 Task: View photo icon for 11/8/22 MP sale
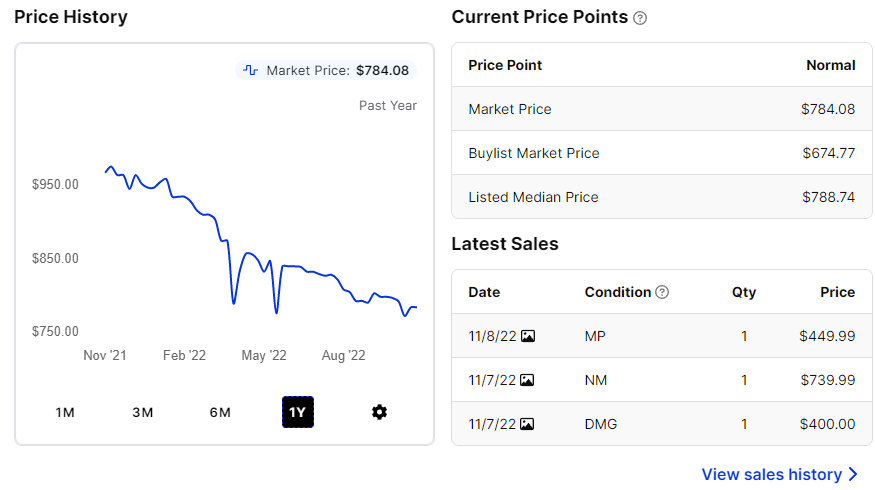pos(528,336)
